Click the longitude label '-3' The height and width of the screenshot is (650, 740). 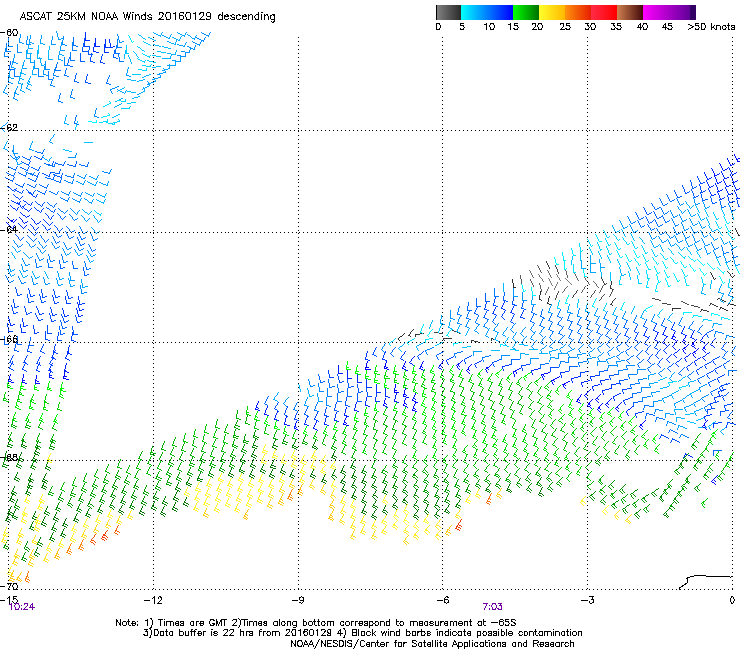point(587,600)
